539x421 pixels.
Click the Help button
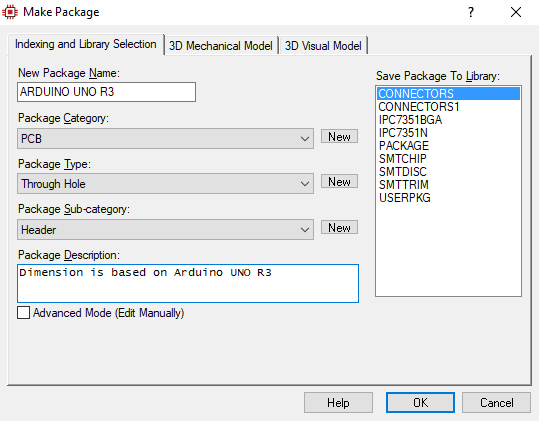[338, 402]
